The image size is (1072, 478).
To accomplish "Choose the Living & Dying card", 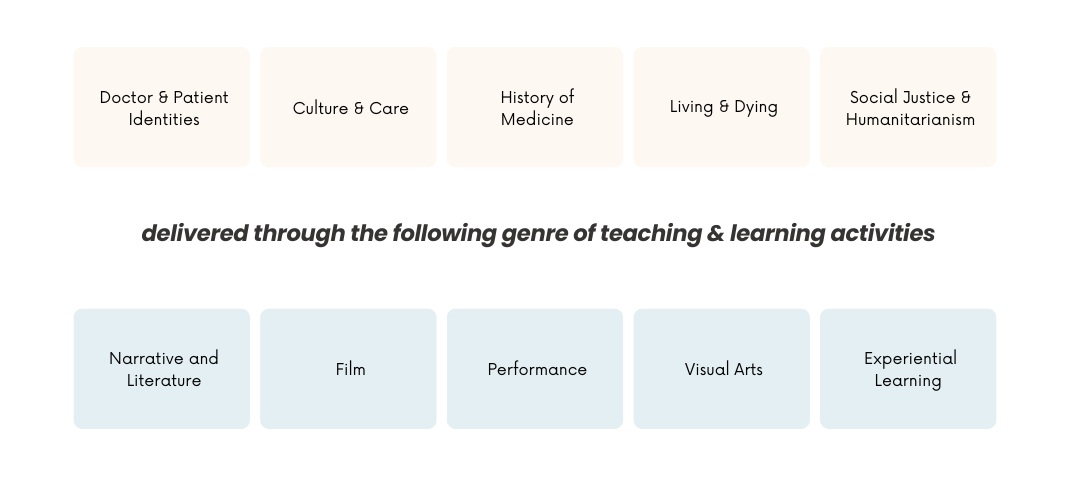I will [x=722, y=107].
